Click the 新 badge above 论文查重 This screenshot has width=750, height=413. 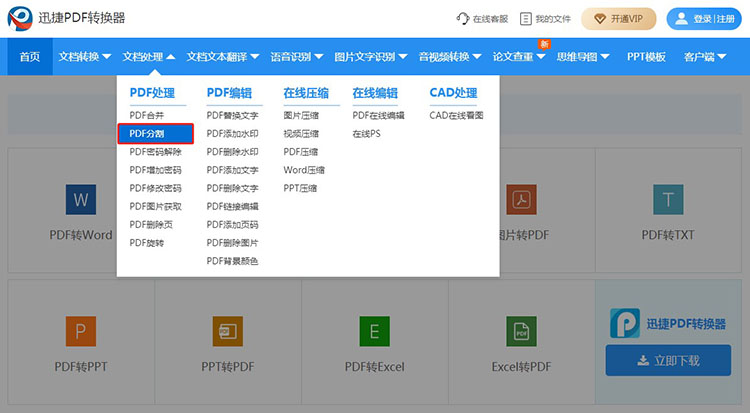(544, 44)
